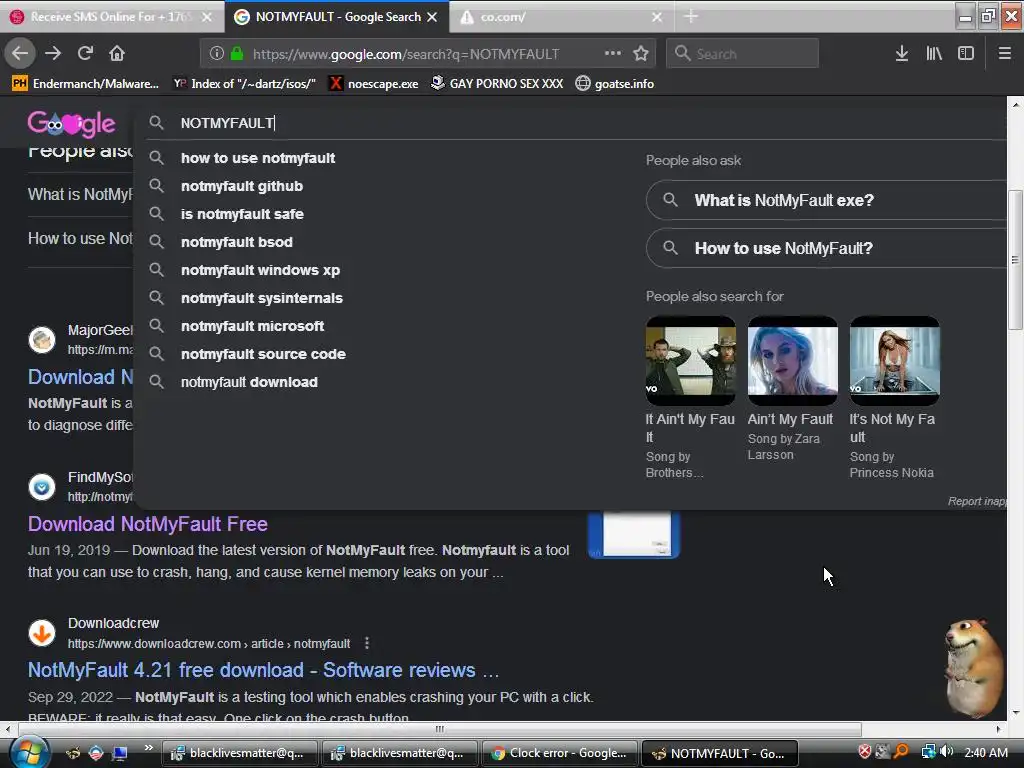Go back to the previous page
The width and height of the screenshot is (1024, 768).
(x=20, y=54)
